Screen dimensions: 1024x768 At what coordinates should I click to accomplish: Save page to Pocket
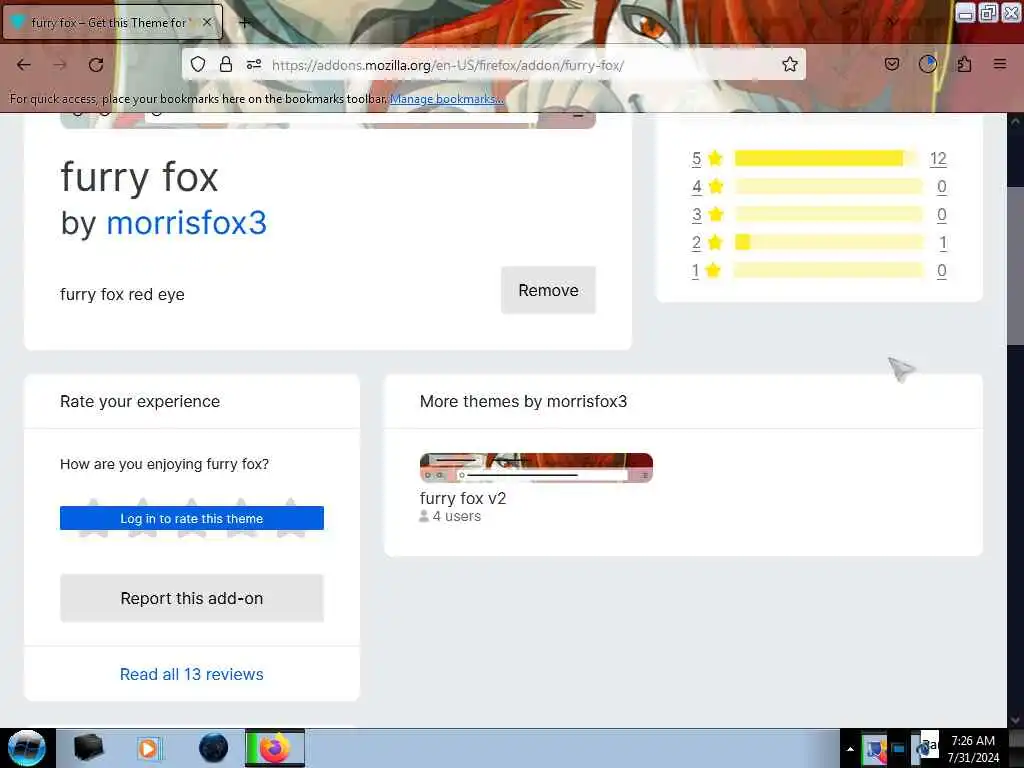[892, 64]
